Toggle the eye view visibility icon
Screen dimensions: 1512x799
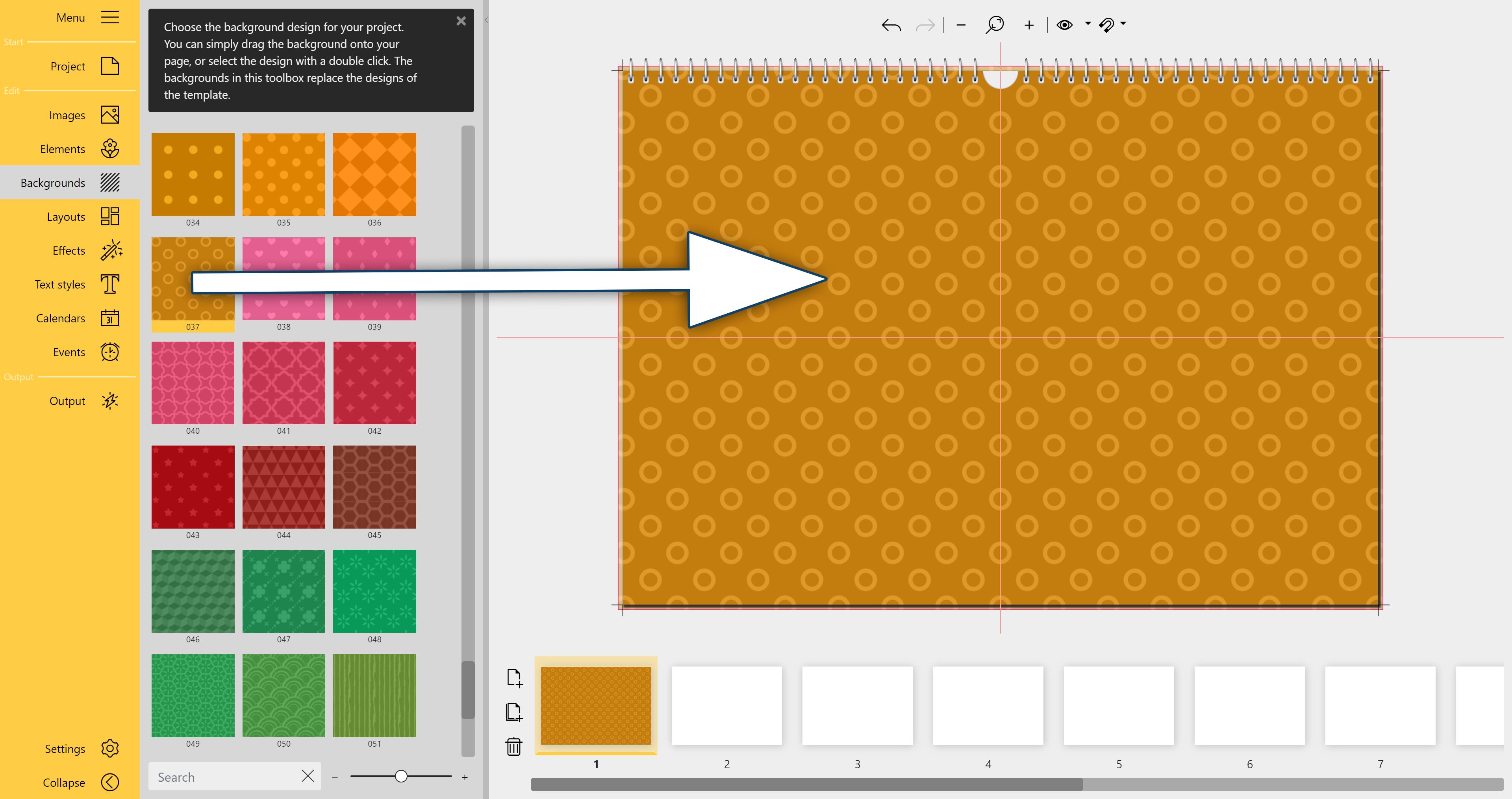click(x=1064, y=25)
